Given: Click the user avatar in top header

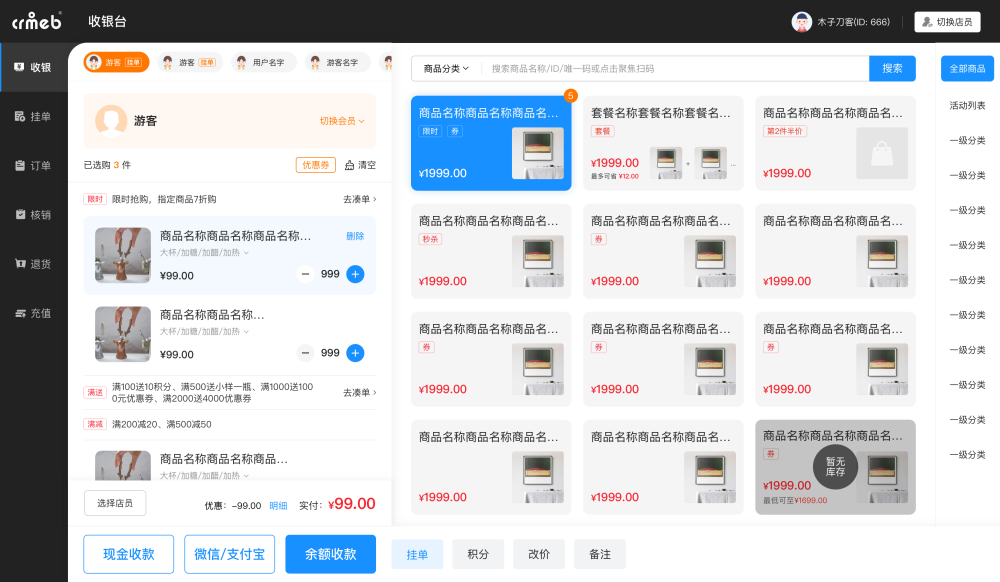Looking at the screenshot, I should point(801,22).
